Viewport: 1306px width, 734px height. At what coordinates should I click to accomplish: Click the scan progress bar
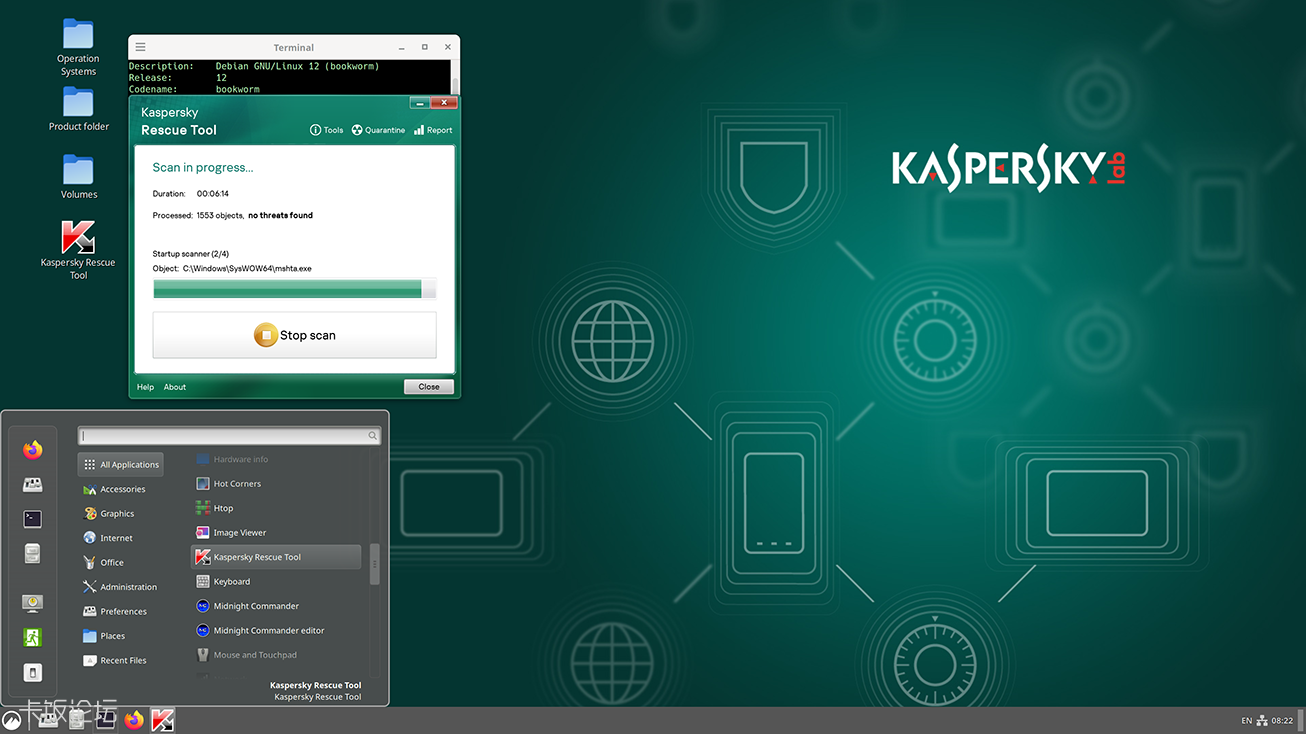[294, 289]
